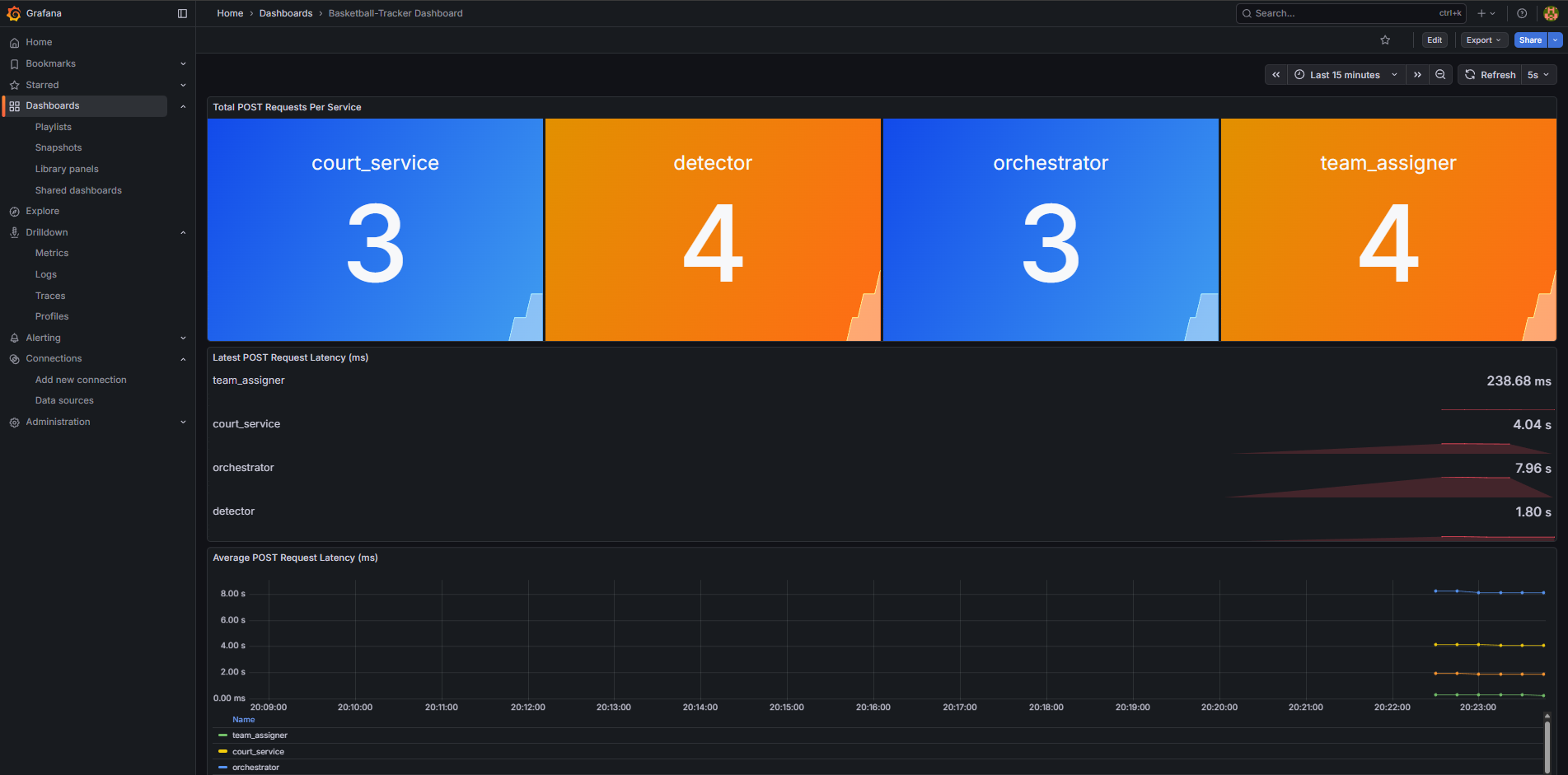Focus the Search input field
1568x775 pixels.
(1343, 13)
